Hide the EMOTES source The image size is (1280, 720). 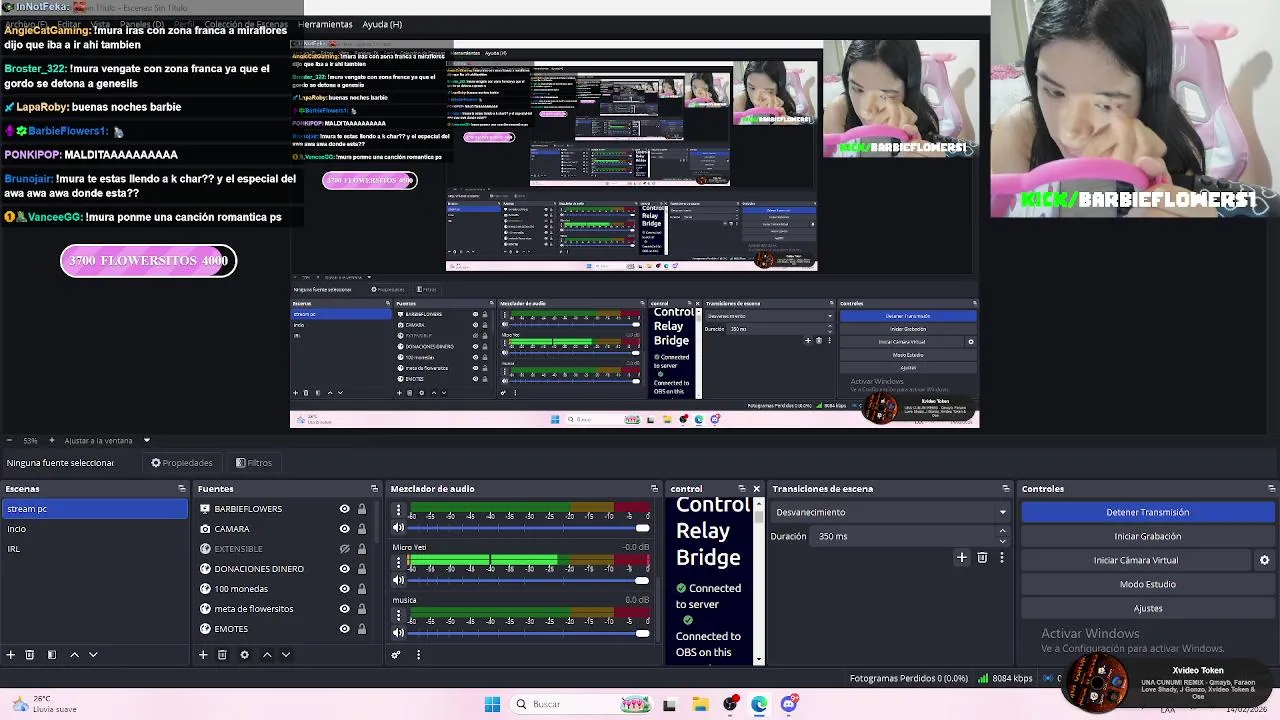coord(345,629)
